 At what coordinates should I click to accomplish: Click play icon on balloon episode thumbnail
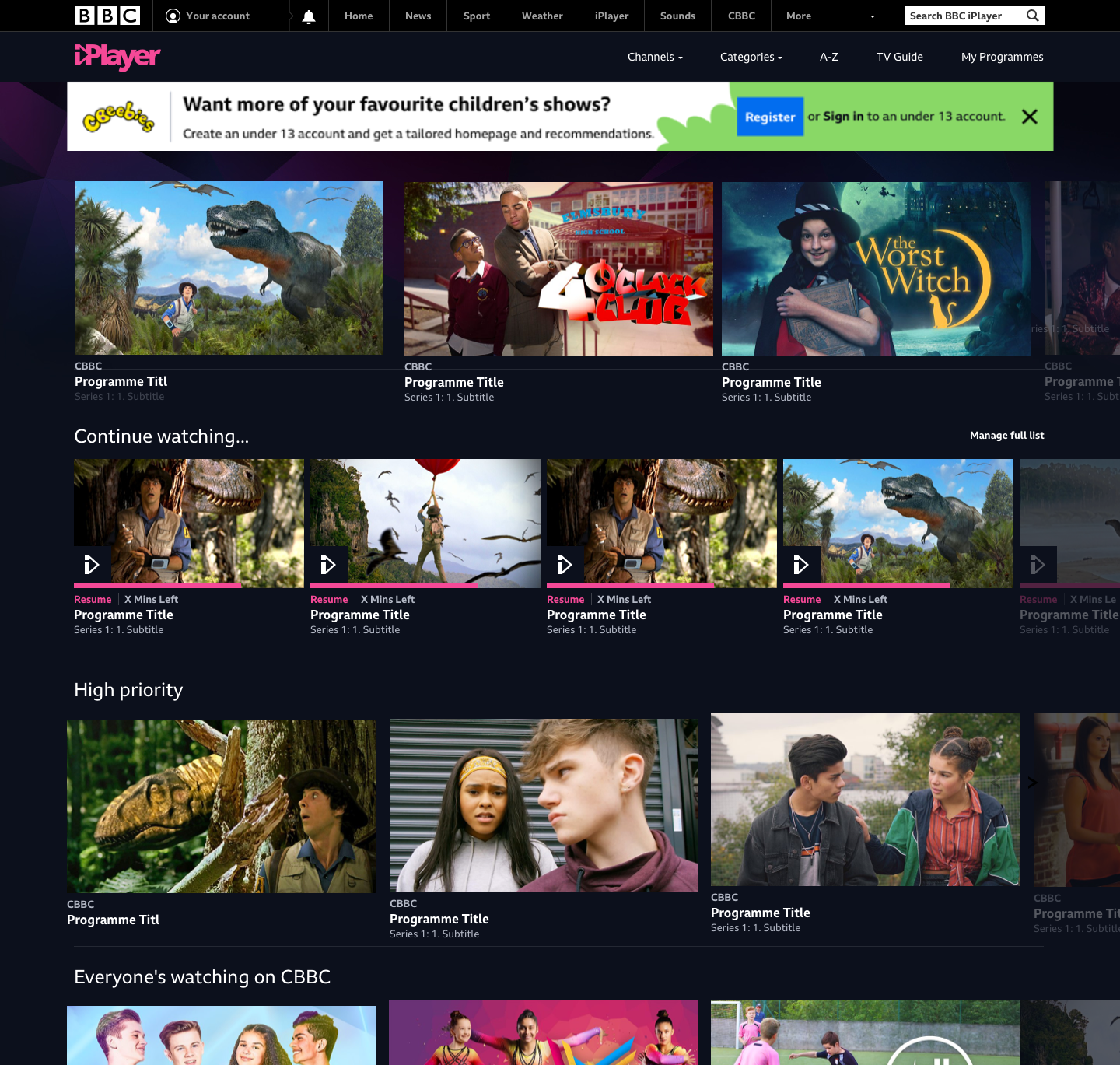[x=329, y=565]
